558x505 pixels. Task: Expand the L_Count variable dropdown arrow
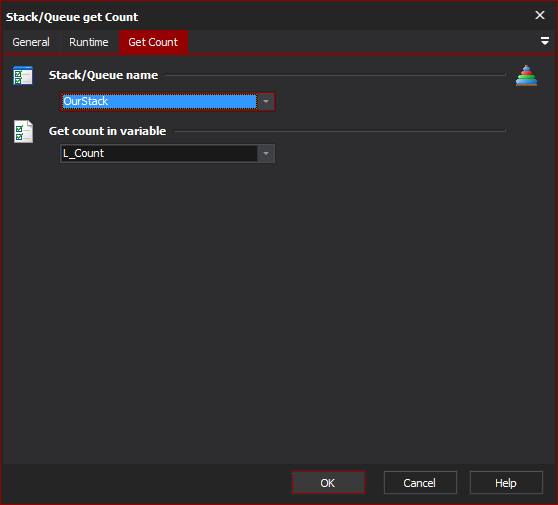pos(266,153)
